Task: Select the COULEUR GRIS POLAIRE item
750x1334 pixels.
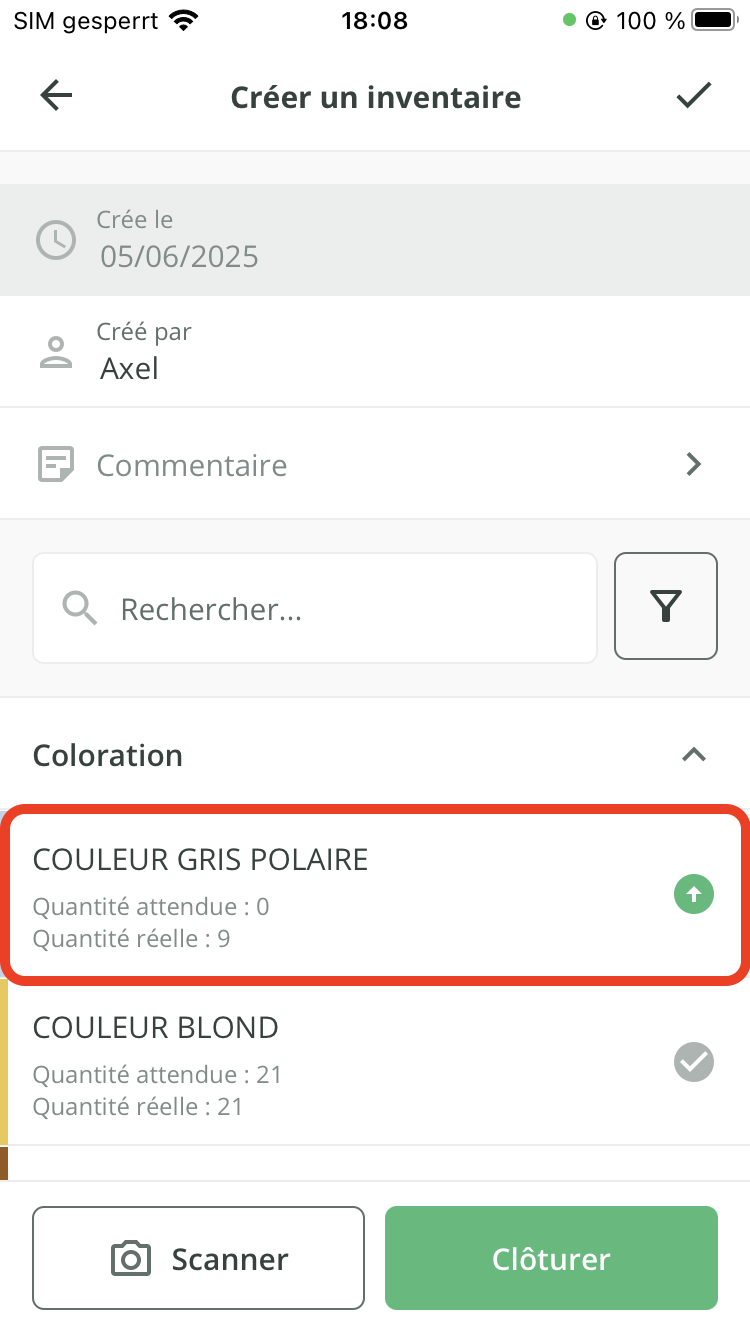Action: (300, 895)
